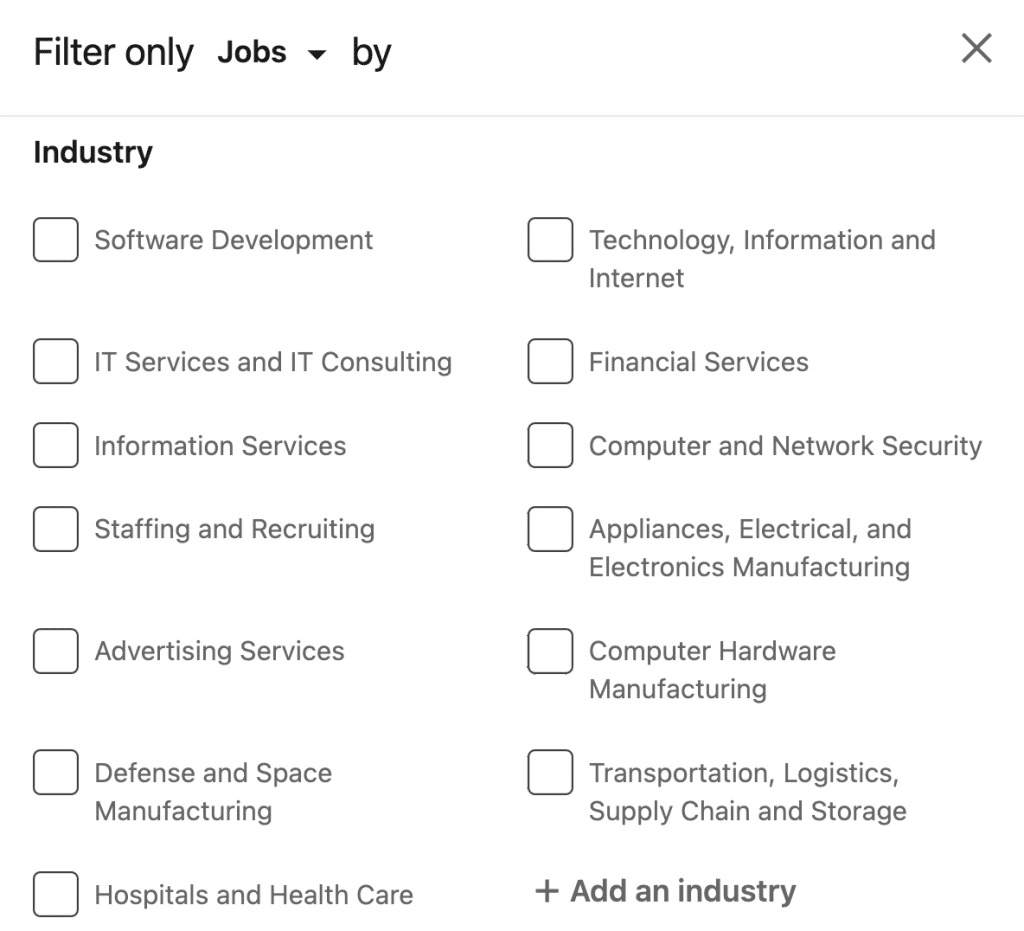Image resolution: width=1024 pixels, height=931 pixels.
Task: Check Computer and Network Security
Action: coord(550,446)
